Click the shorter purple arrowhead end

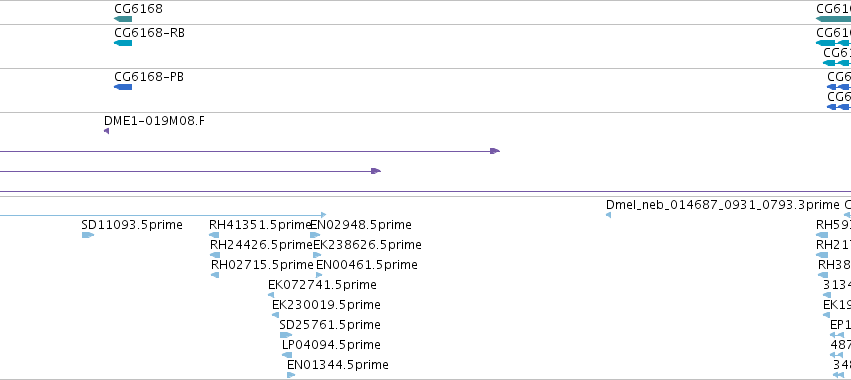tap(376, 171)
